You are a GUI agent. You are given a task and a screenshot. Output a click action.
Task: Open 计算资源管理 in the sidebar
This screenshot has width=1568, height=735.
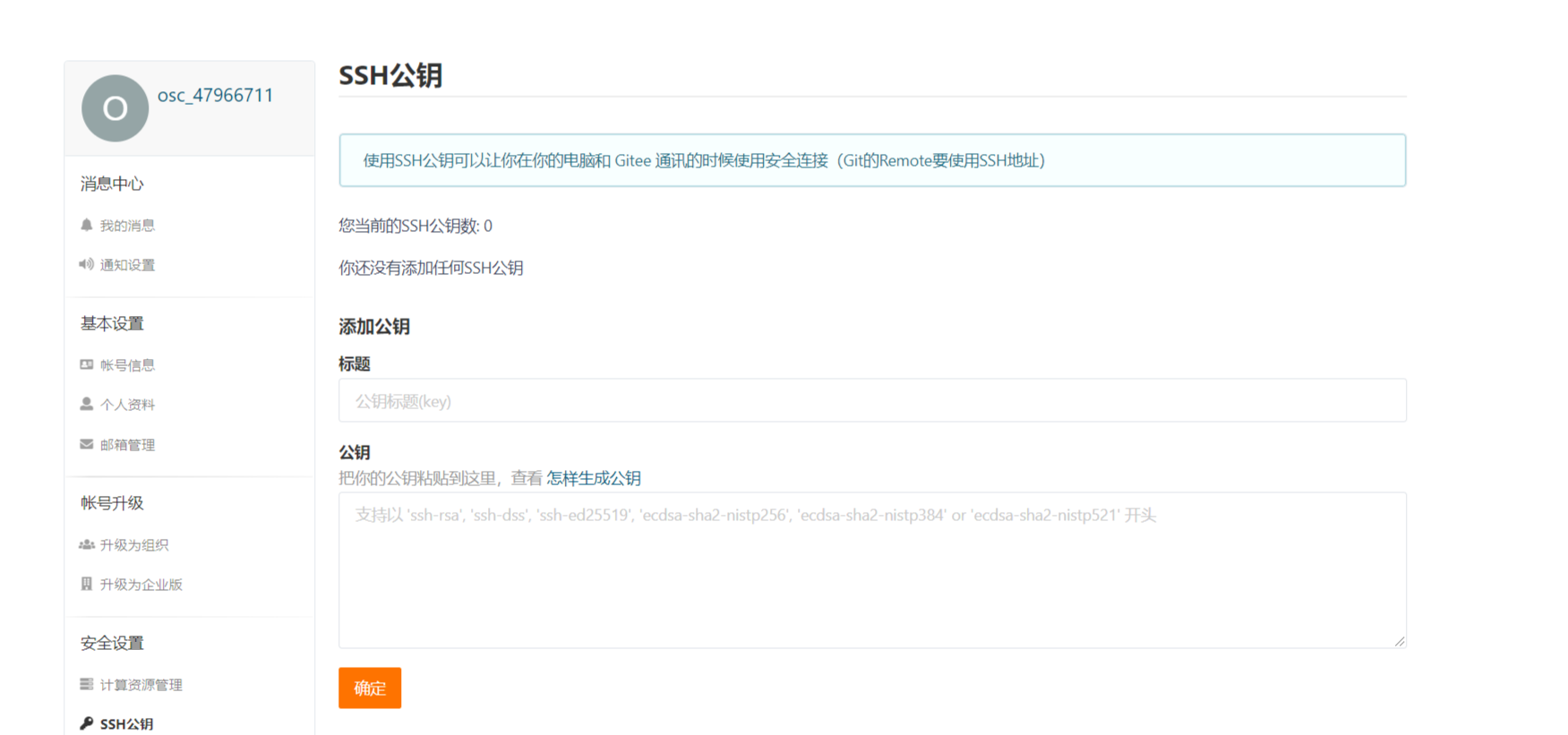point(141,685)
